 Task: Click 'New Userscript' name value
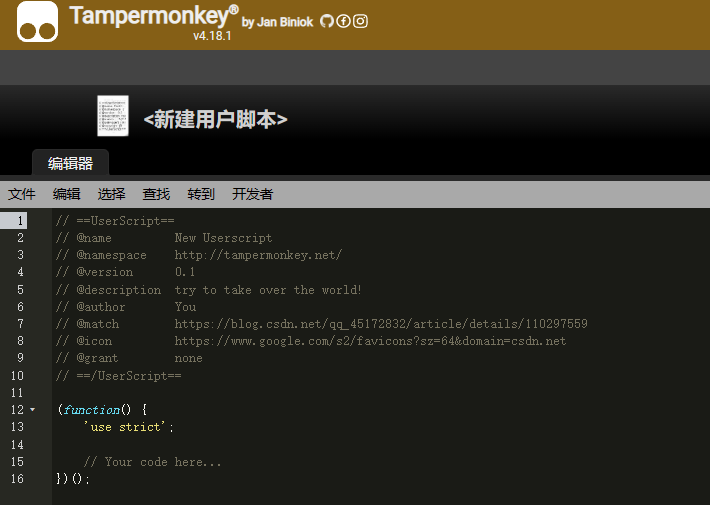click(x=224, y=238)
